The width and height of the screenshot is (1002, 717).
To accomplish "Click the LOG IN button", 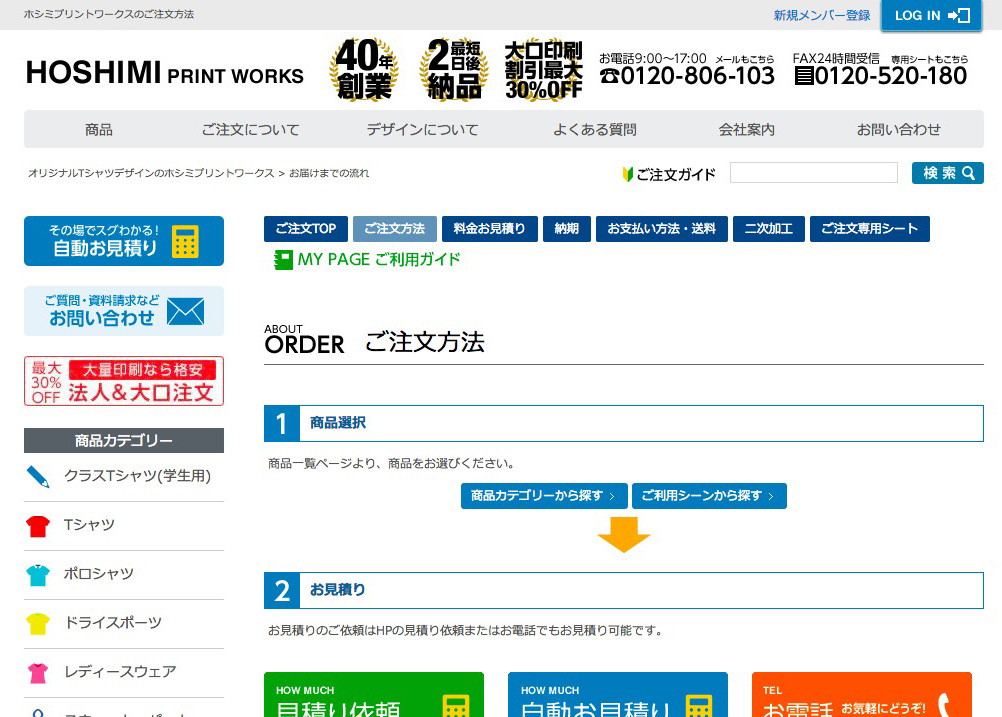I will (931, 15).
